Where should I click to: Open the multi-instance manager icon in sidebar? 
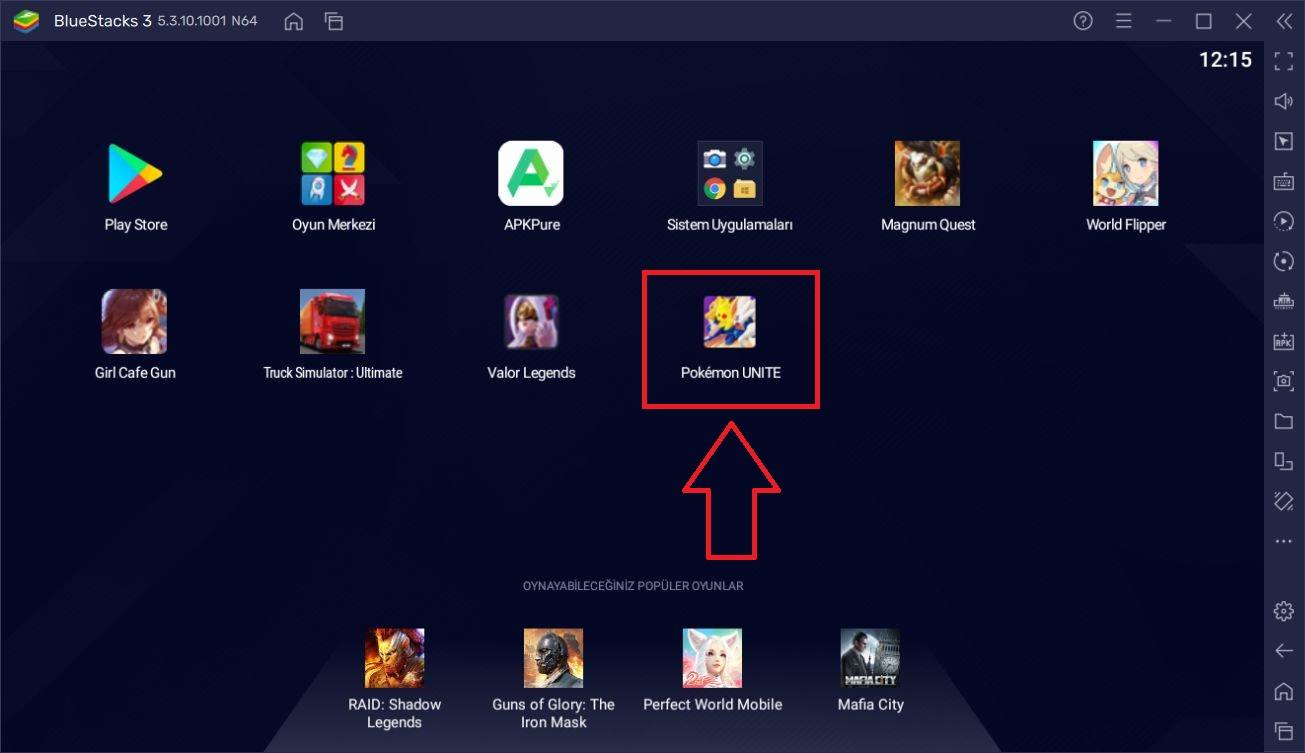(x=1284, y=301)
